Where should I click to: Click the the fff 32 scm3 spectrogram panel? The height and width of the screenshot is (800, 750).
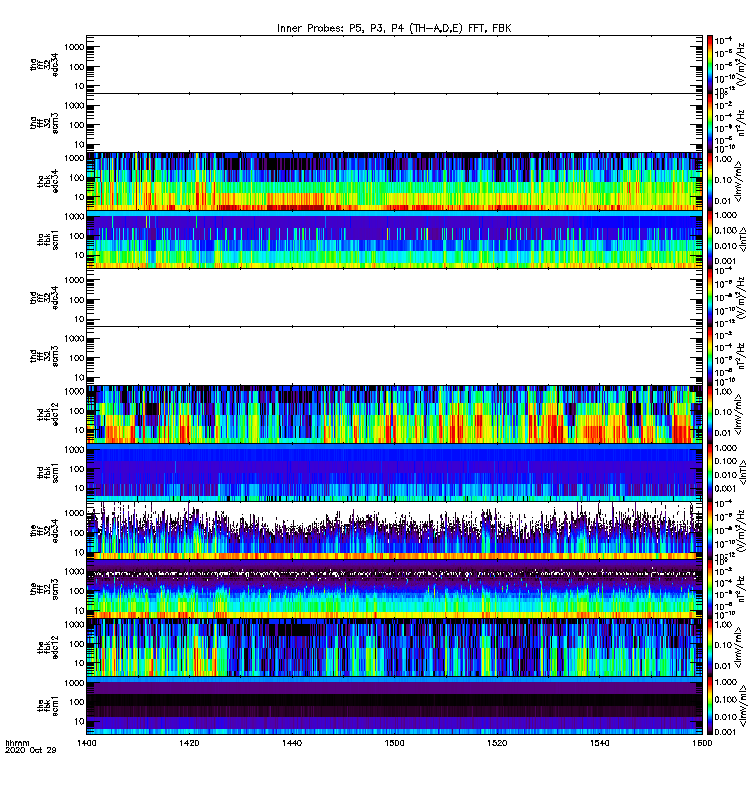pyautogui.click(x=394, y=589)
